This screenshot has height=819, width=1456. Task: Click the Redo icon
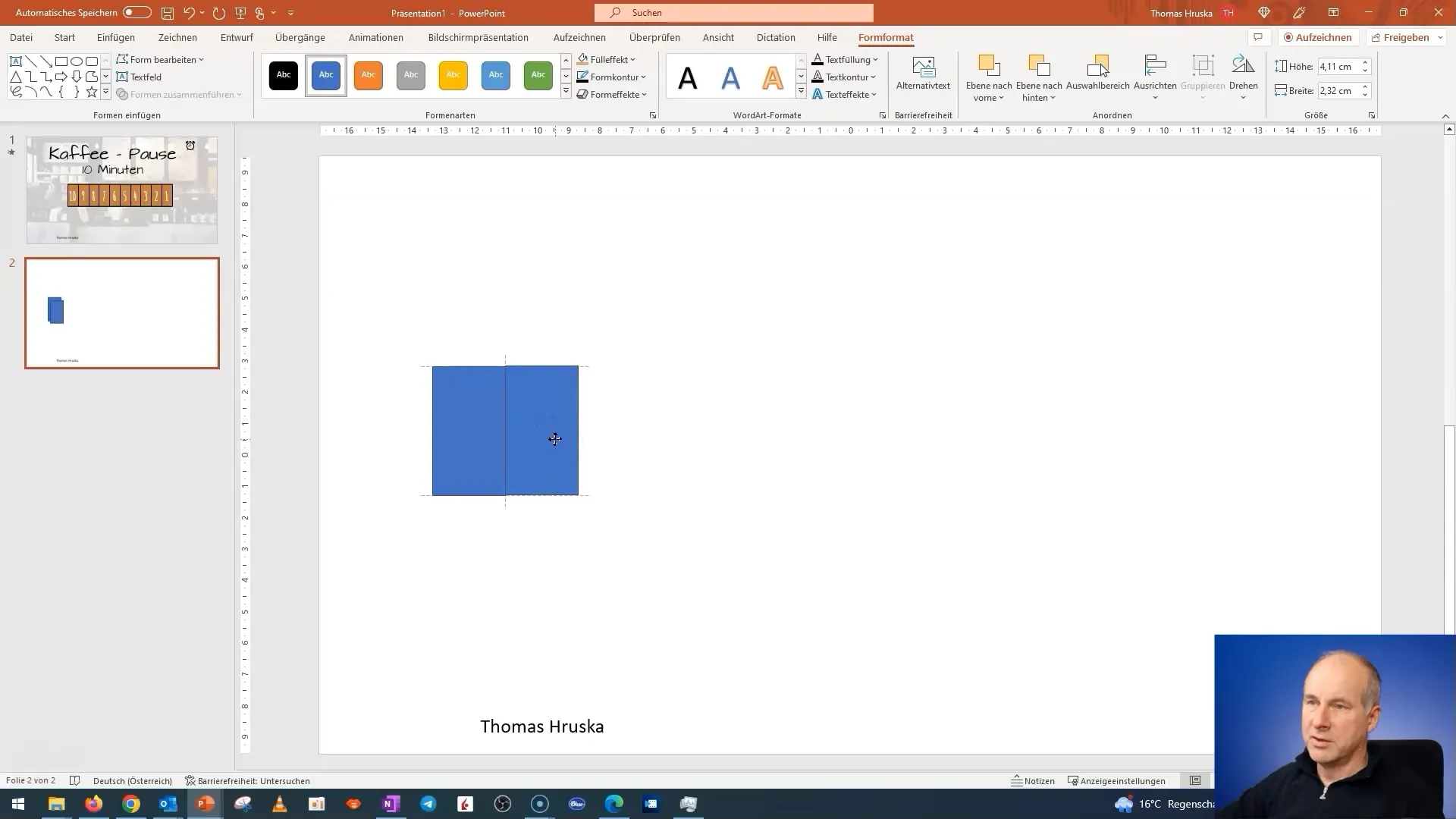click(x=219, y=13)
